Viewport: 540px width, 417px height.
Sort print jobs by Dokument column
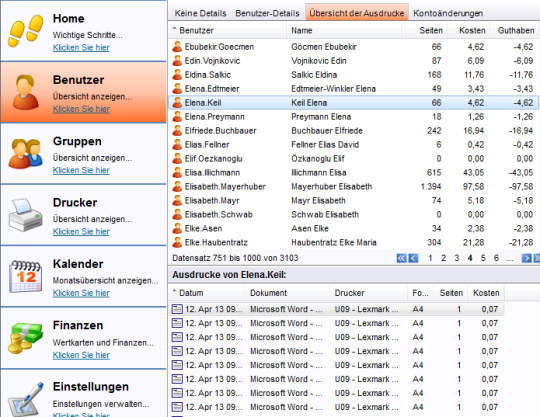click(x=288, y=293)
